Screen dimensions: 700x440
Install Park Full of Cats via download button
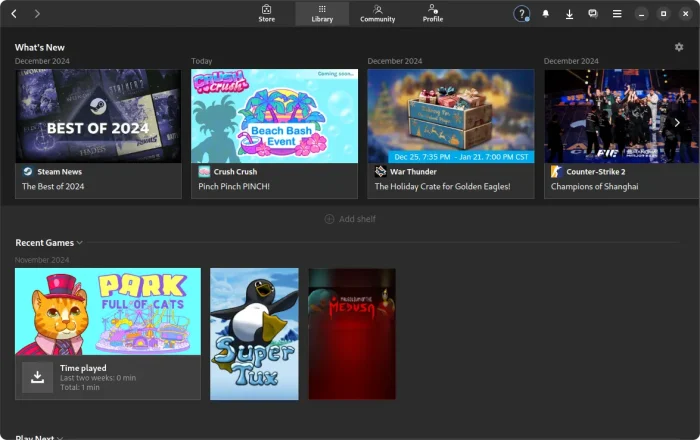(x=38, y=377)
